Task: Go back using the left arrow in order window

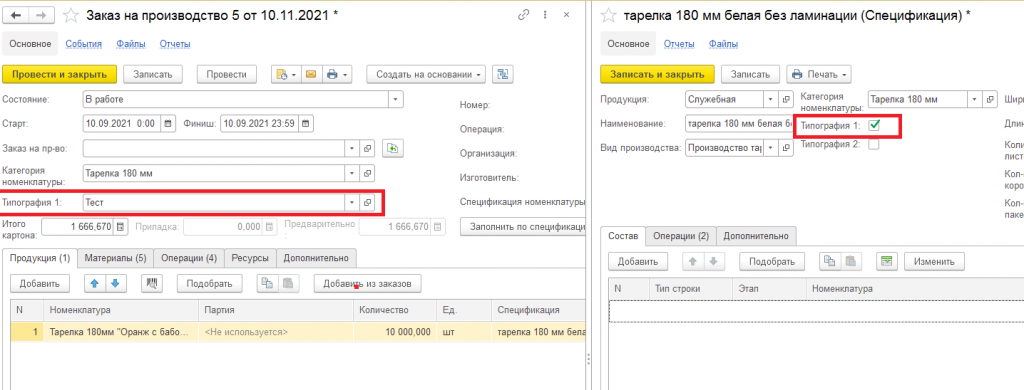Action: point(16,15)
